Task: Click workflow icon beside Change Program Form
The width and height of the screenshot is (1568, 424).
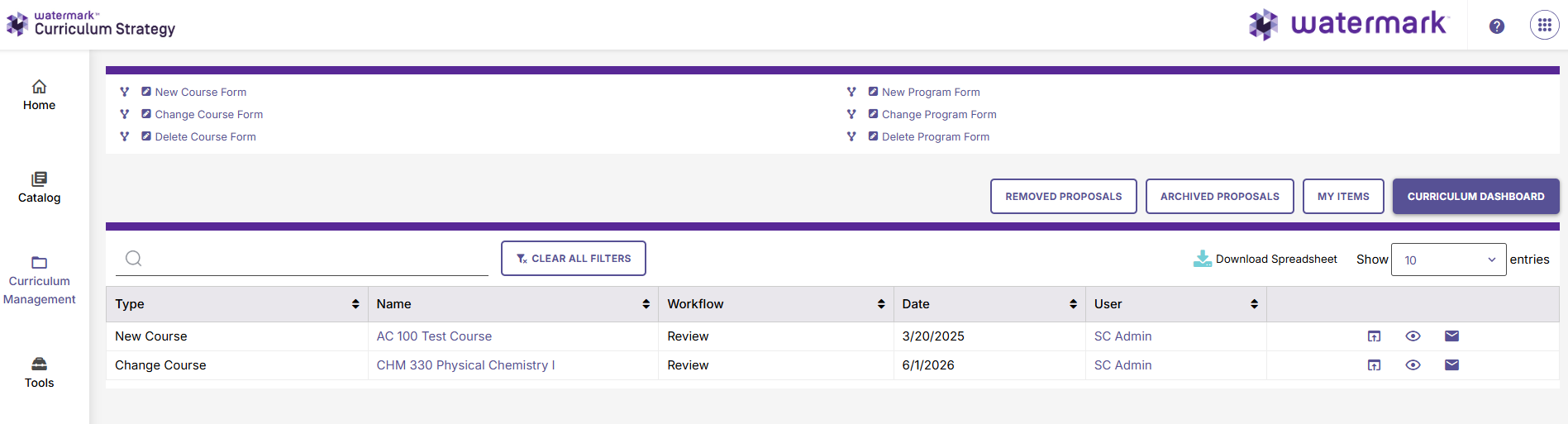Action: pyautogui.click(x=851, y=114)
